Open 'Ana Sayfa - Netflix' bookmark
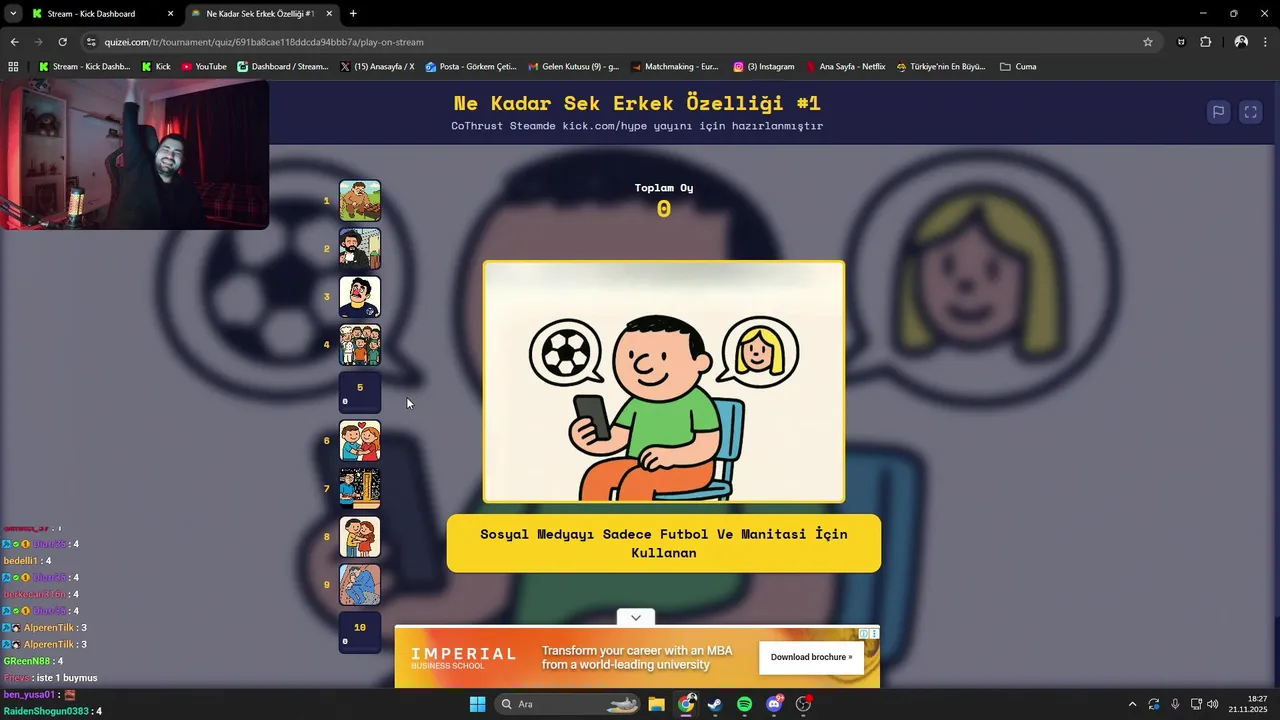The height and width of the screenshot is (720, 1280). click(845, 67)
